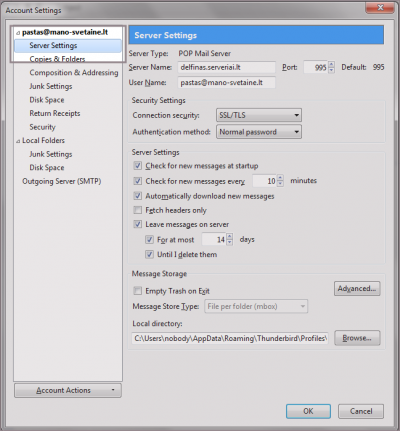Click Browse... to choose local directory
This screenshot has width=400, height=431.
click(x=357, y=338)
